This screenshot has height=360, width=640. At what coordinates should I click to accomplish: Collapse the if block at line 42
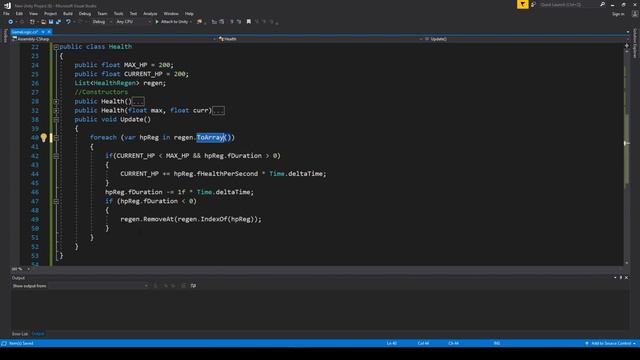pos(56,156)
